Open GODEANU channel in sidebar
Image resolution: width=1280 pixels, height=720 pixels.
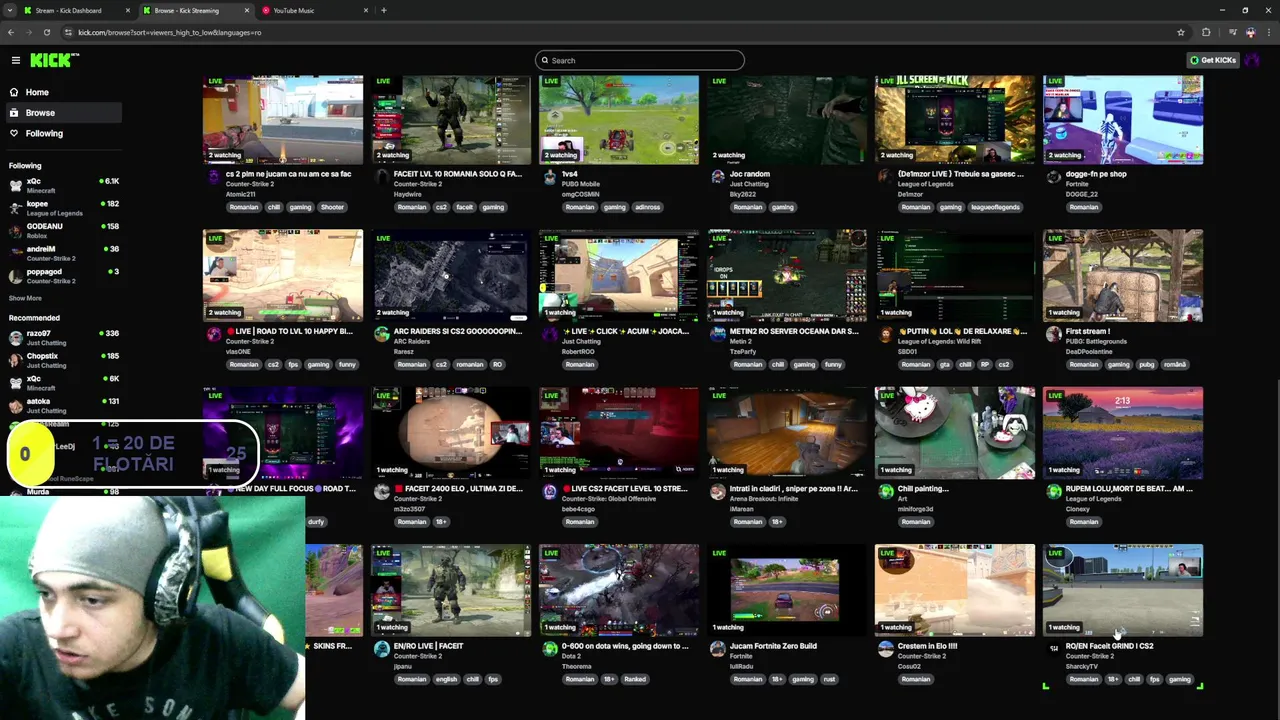62,230
